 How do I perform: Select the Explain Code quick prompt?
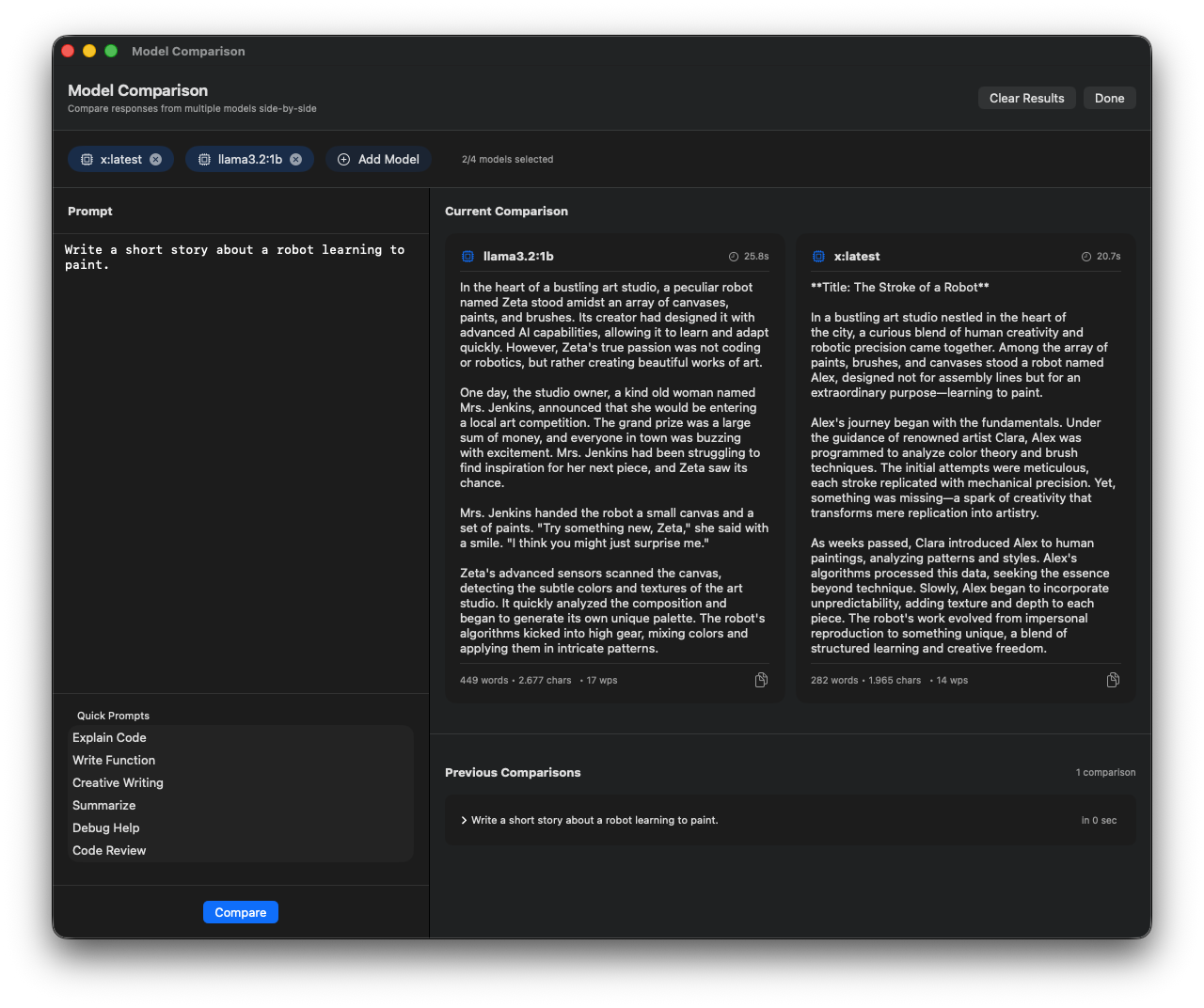point(109,738)
